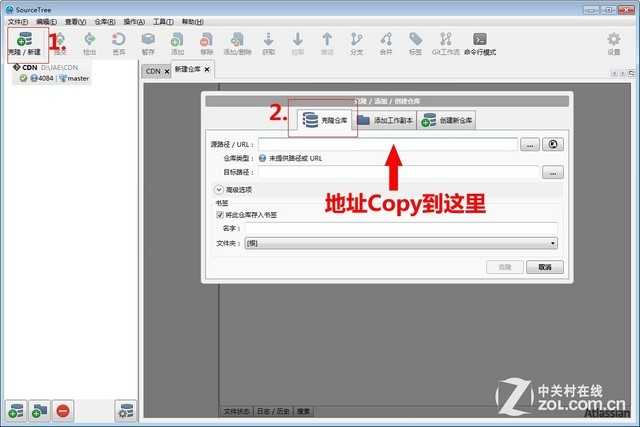This screenshot has height=427, width=640.
Task: Click the red remove repository icon at bottom left
Action: (x=63, y=410)
